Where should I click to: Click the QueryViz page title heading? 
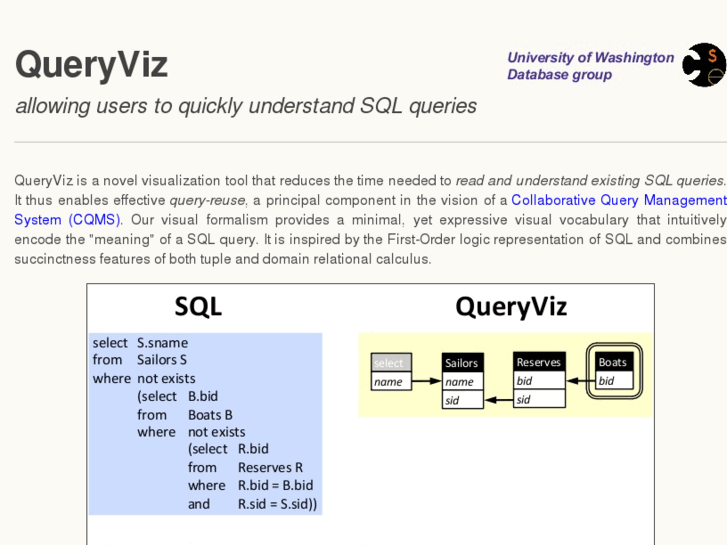pos(91,64)
